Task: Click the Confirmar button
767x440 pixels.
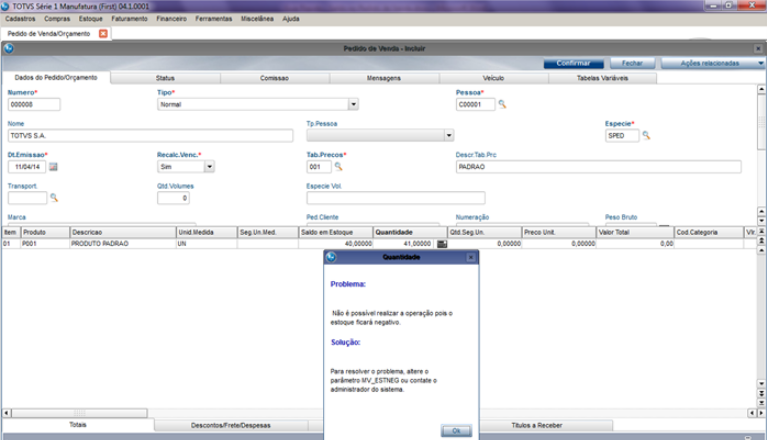Action: [573, 63]
